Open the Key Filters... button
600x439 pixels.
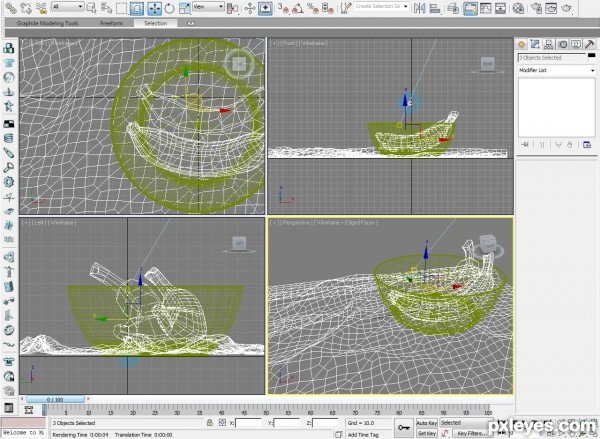coord(472,433)
